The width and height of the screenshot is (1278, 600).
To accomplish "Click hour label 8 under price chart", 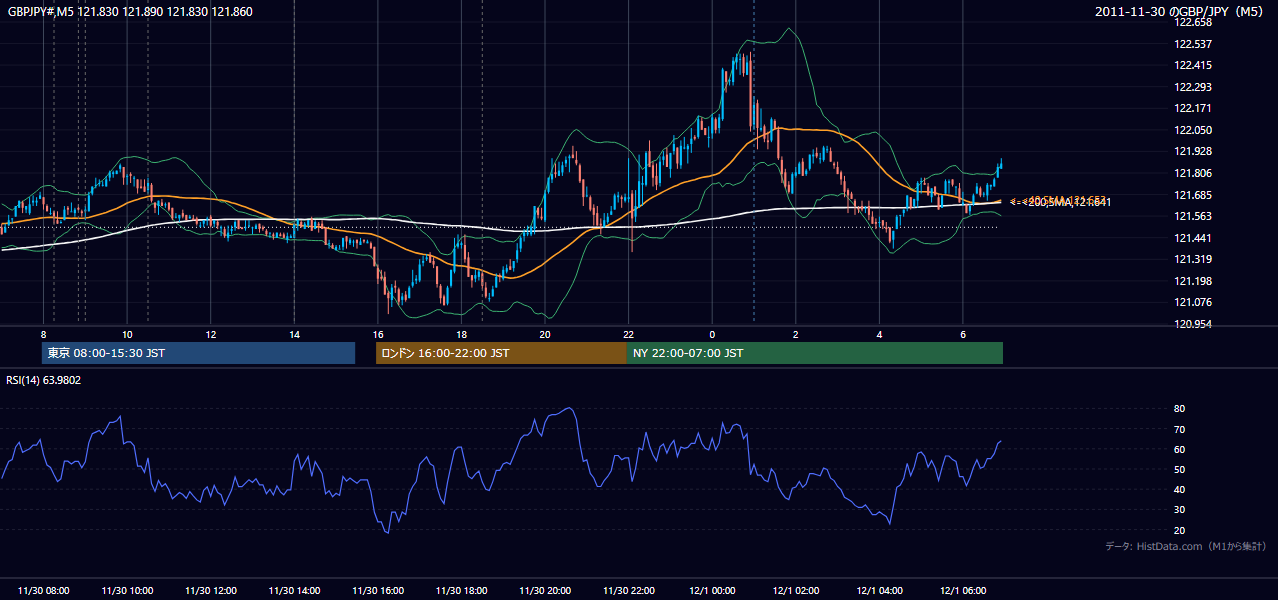I will pos(44,334).
